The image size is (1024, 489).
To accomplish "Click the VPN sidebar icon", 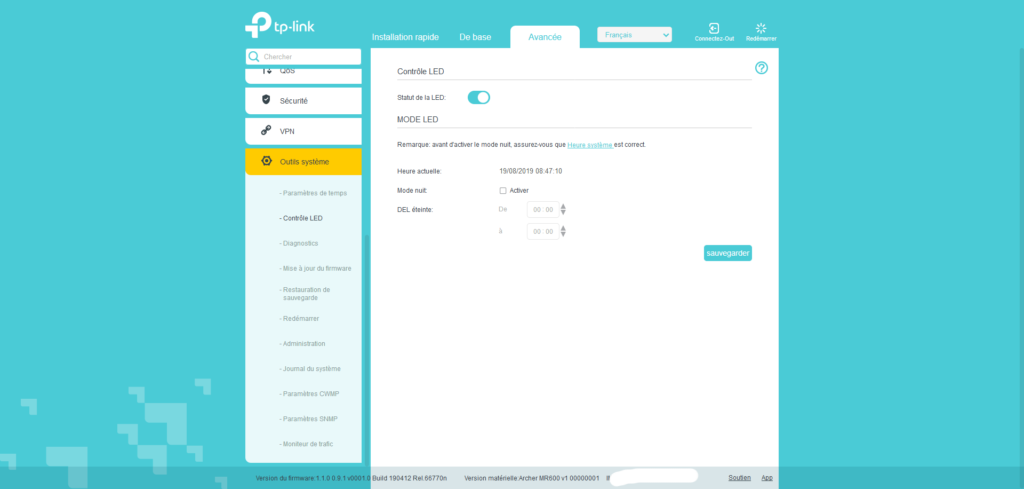I will 266,131.
